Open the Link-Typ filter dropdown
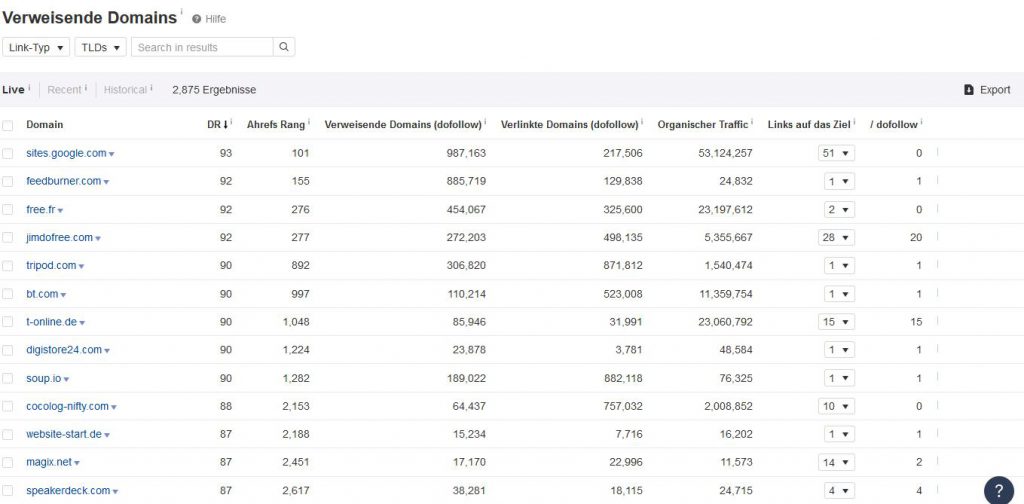 coord(36,47)
